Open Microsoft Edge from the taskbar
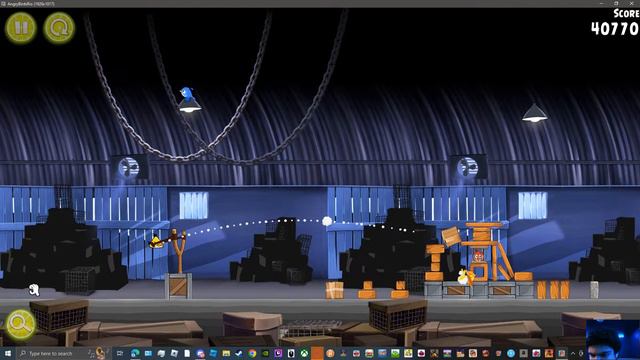Image resolution: width=640 pixels, height=360 pixels. 135,353
